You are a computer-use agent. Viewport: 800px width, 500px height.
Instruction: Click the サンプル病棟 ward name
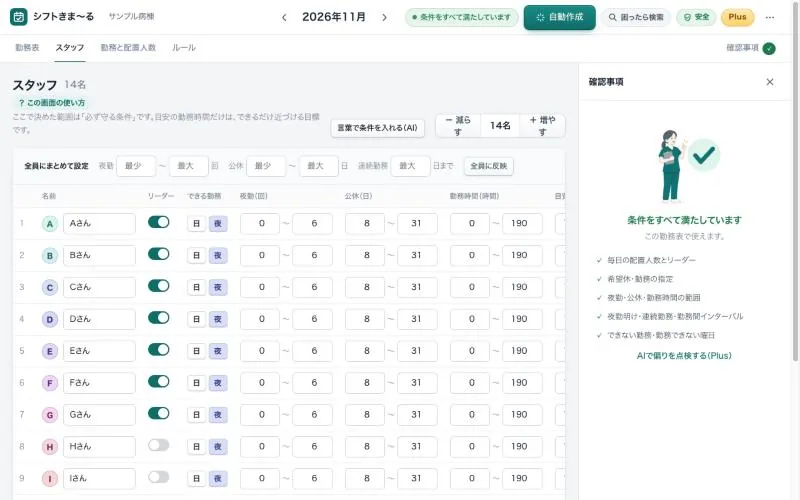131,16
